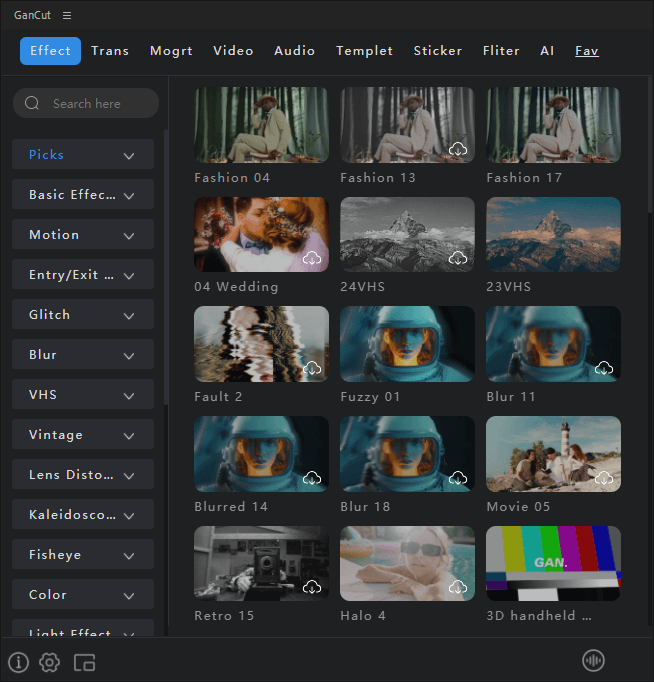Expand the Motion category chevron

point(129,236)
